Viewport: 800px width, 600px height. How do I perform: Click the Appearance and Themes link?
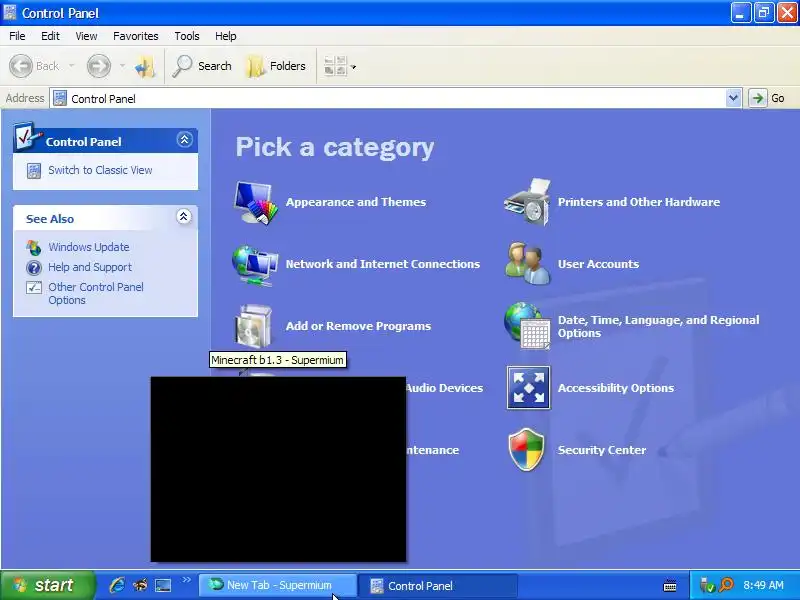click(x=356, y=202)
